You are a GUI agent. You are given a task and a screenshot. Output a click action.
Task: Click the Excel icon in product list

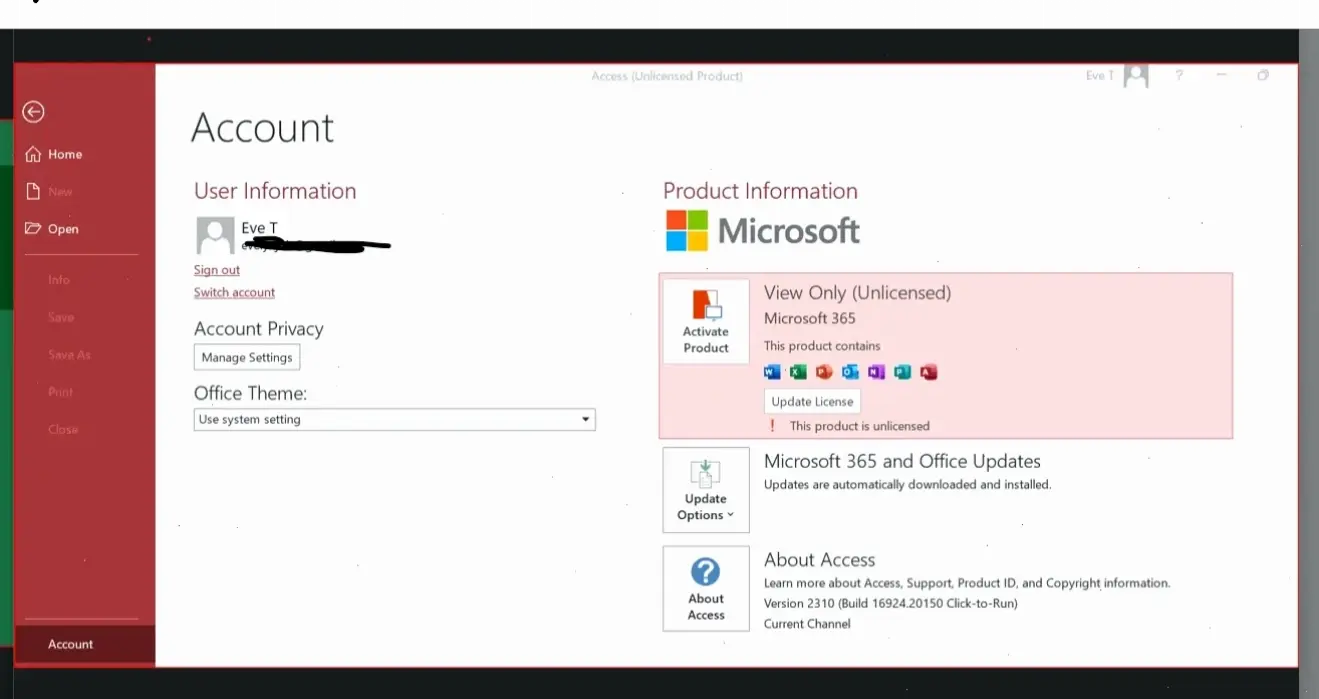coord(798,372)
